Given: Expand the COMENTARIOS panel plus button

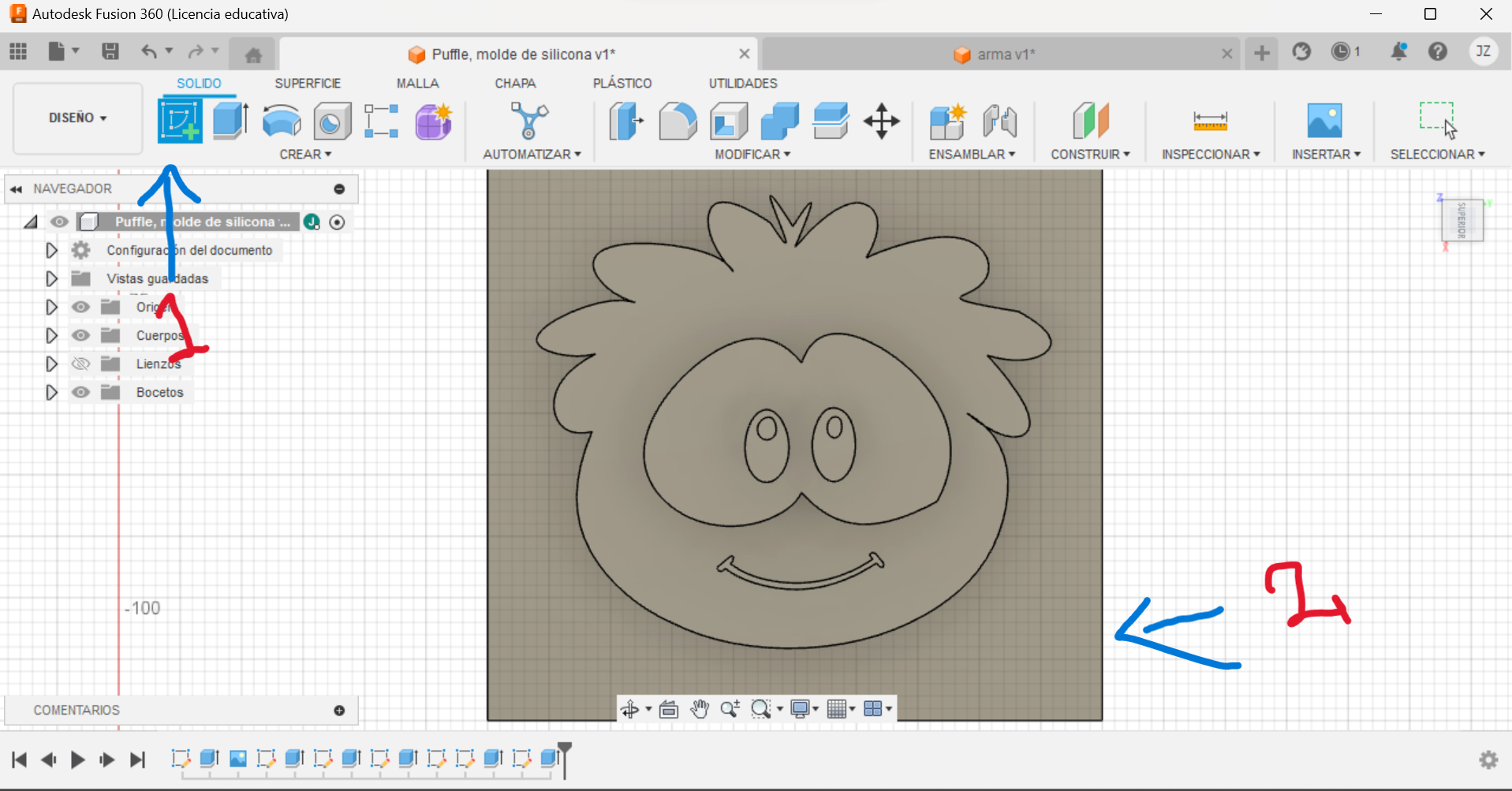Looking at the screenshot, I should coord(339,711).
